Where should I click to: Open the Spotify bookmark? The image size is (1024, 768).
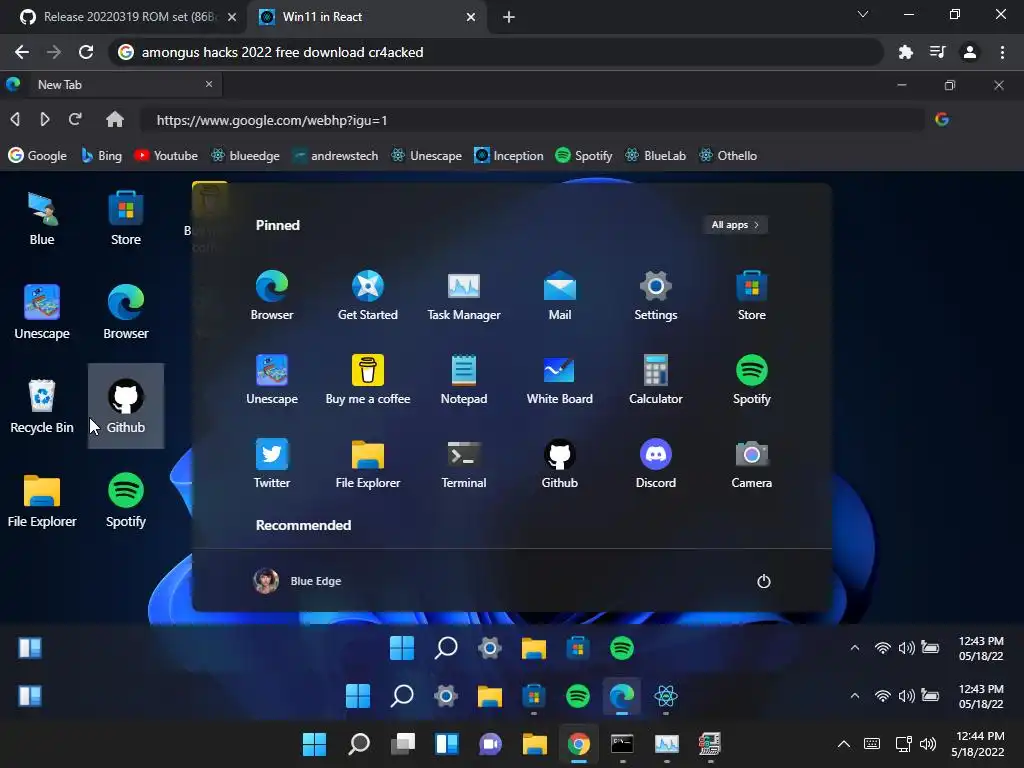[x=583, y=155]
